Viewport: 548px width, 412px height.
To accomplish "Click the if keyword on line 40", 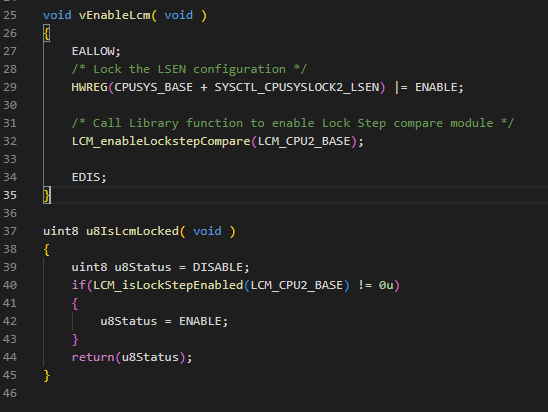I will [x=79, y=285].
